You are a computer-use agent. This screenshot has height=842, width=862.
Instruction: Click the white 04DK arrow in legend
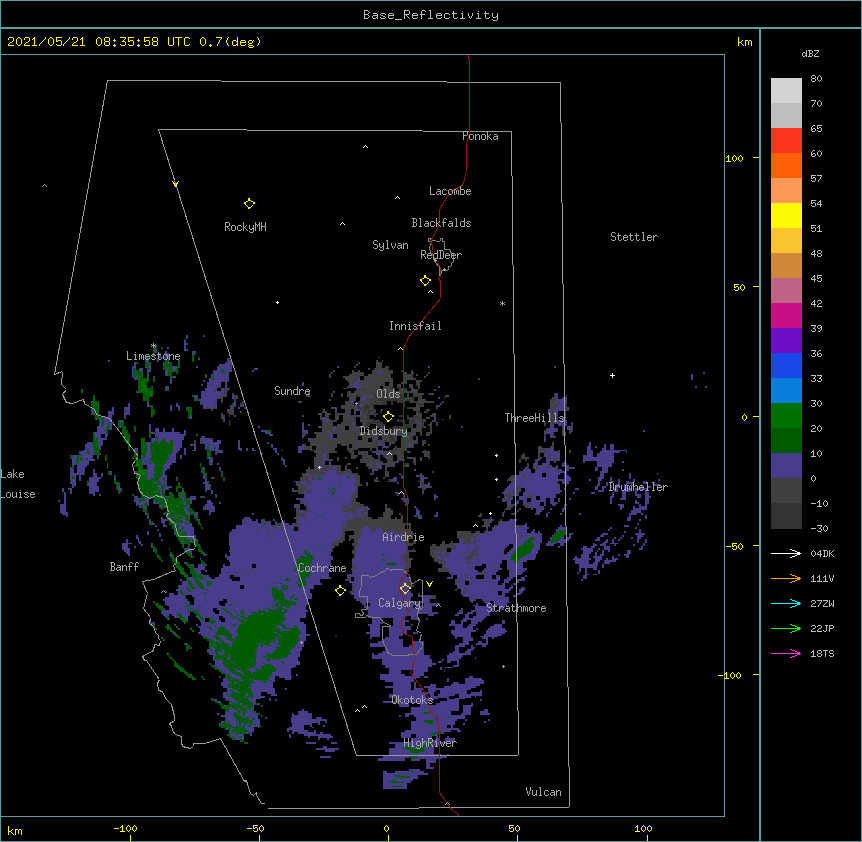[786, 553]
